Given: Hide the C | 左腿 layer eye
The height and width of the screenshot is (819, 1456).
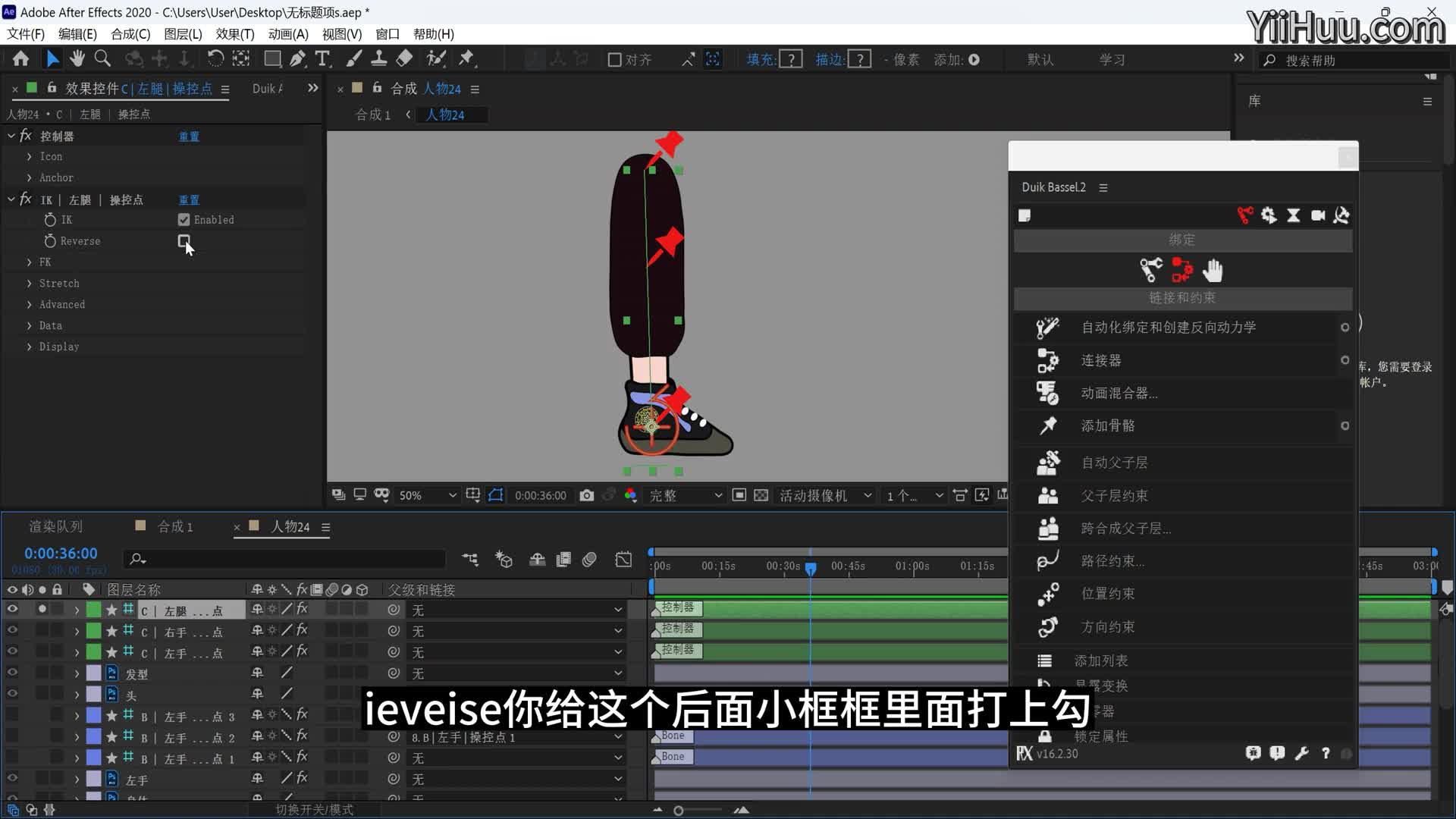Looking at the screenshot, I should tap(12, 609).
